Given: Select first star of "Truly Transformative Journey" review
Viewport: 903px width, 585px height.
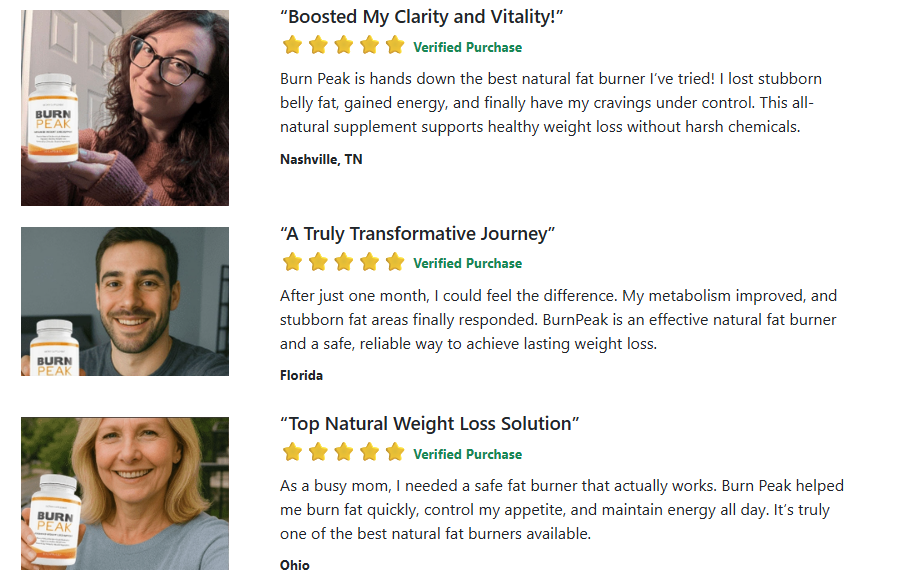Looking at the screenshot, I should [x=292, y=262].
